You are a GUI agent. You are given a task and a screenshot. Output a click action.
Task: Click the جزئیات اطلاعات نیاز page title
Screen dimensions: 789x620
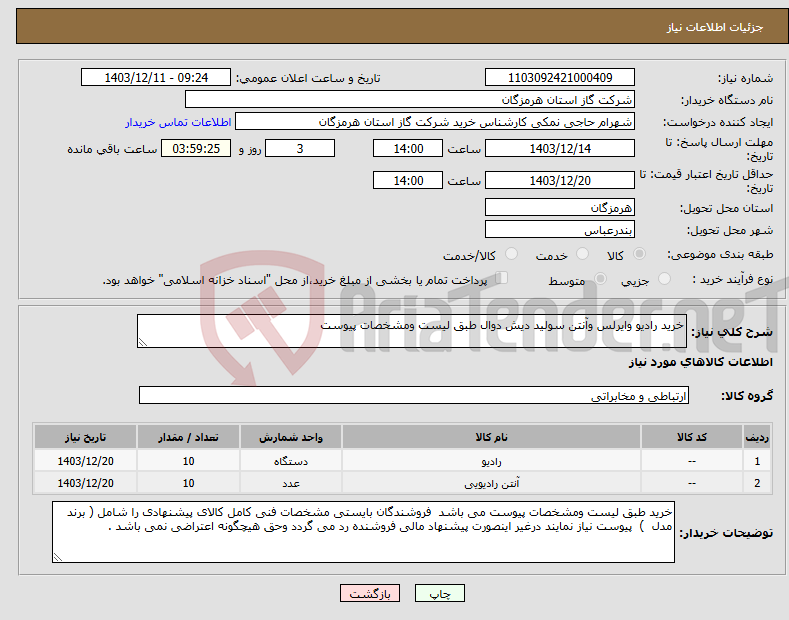715,27
